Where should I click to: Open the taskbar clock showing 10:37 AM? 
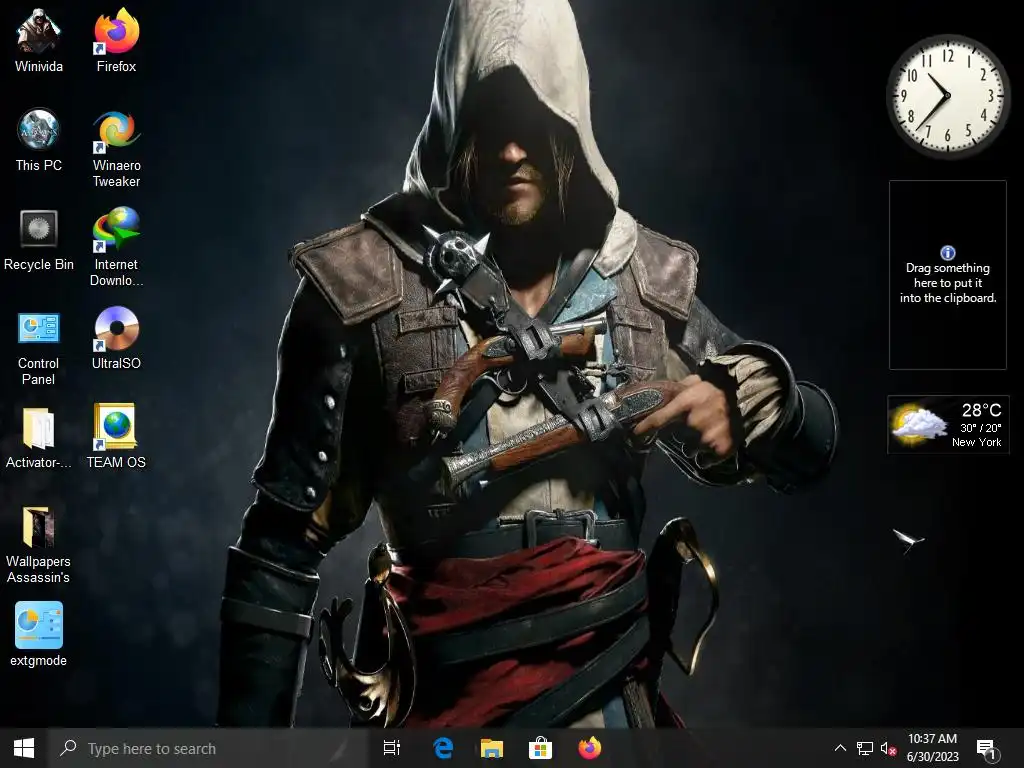pos(933,748)
